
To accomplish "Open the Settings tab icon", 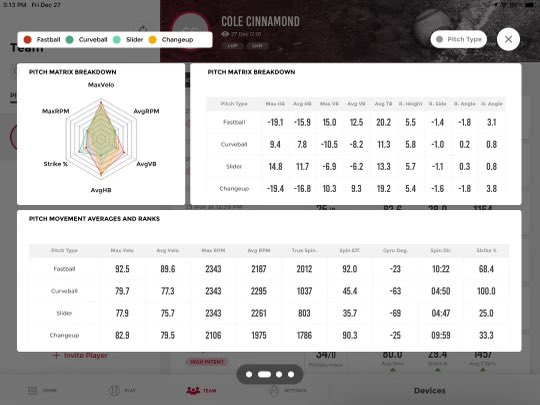I will click(x=274, y=391).
